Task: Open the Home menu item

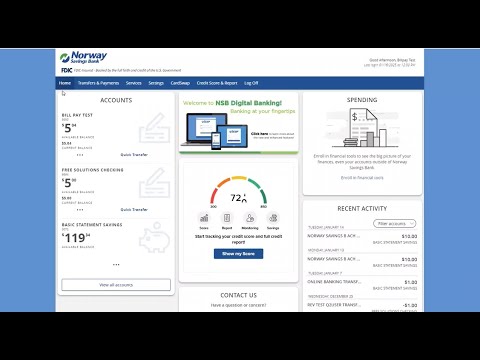Action: pos(65,83)
